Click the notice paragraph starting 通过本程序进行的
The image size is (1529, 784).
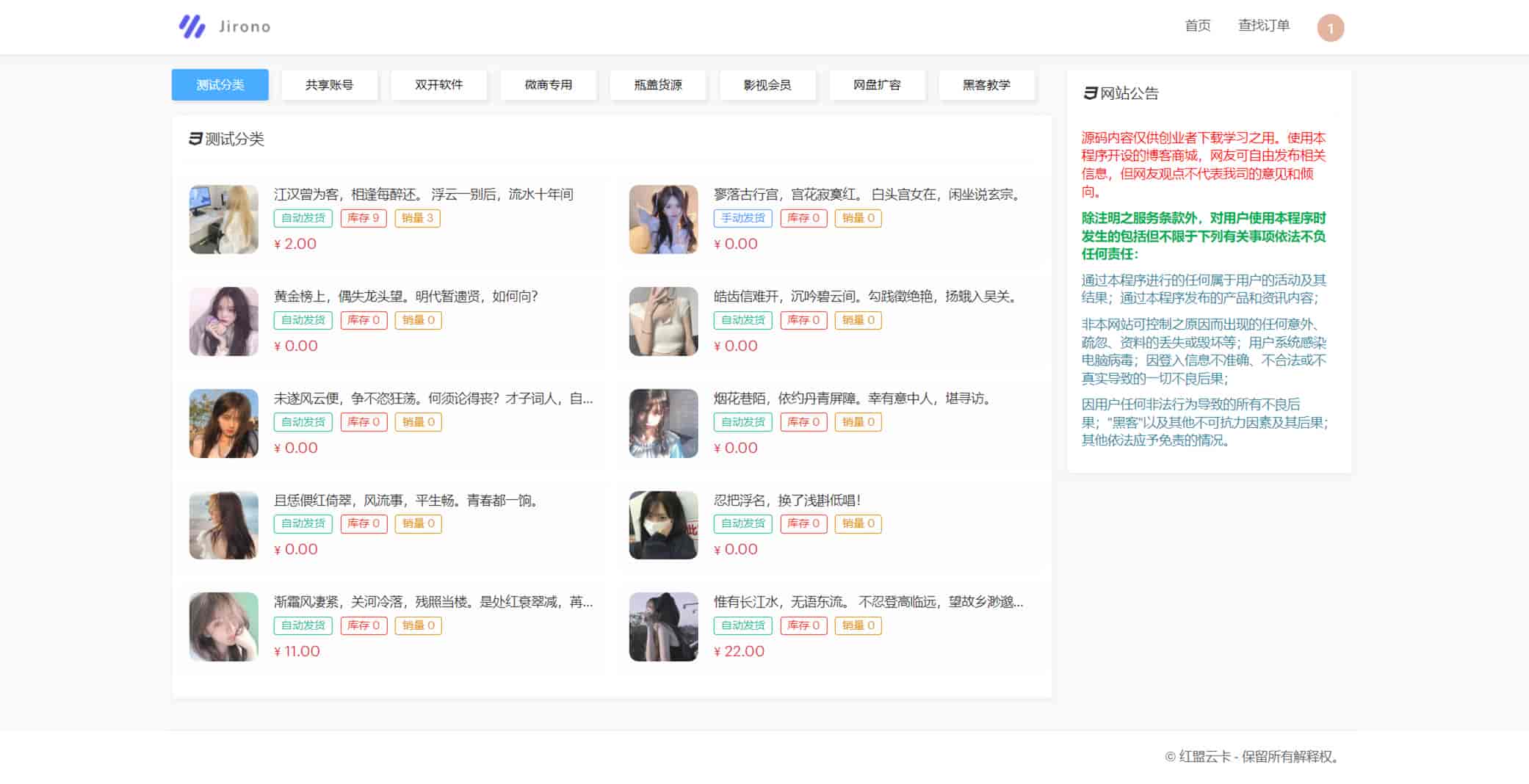pos(1204,288)
